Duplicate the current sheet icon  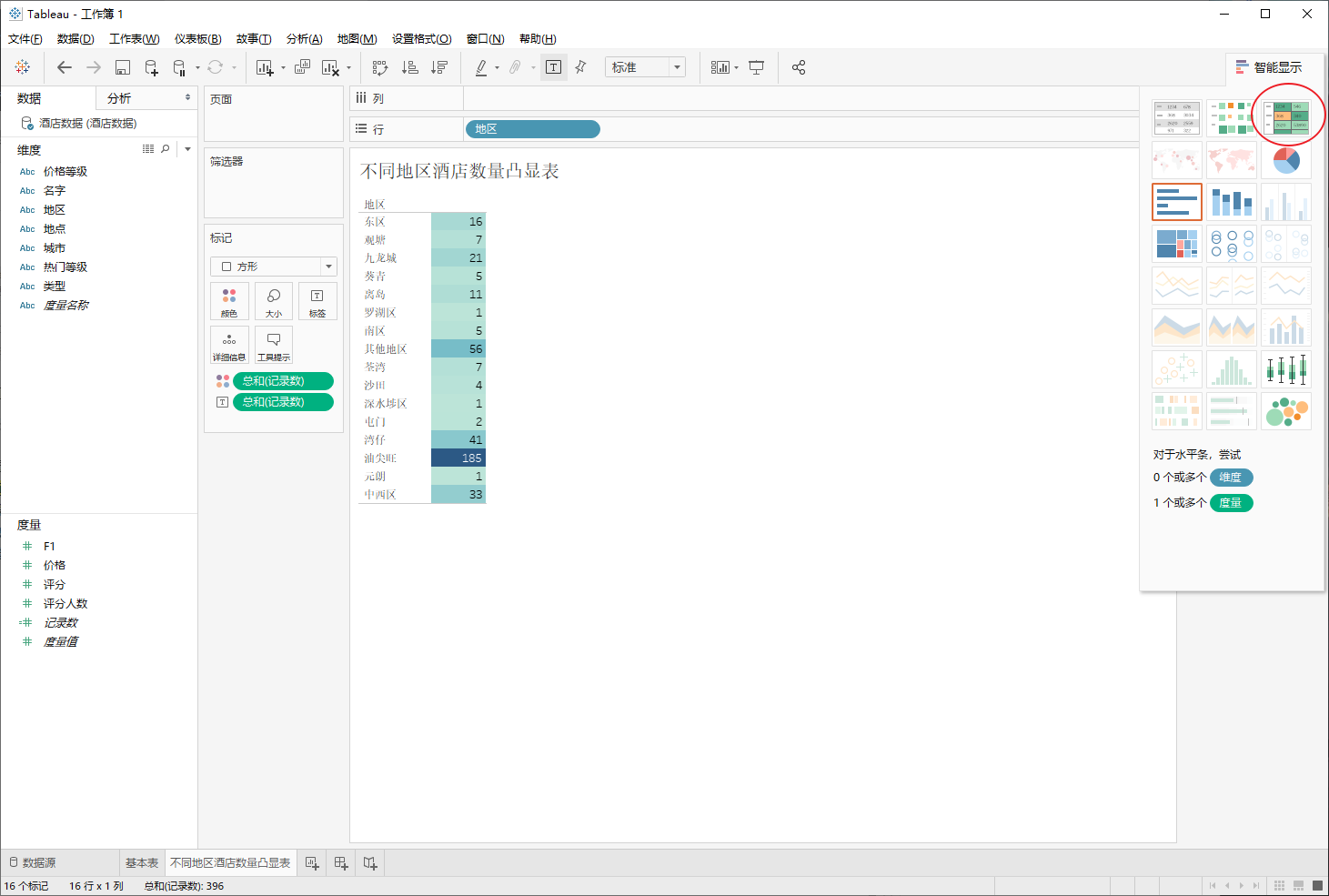(303, 67)
